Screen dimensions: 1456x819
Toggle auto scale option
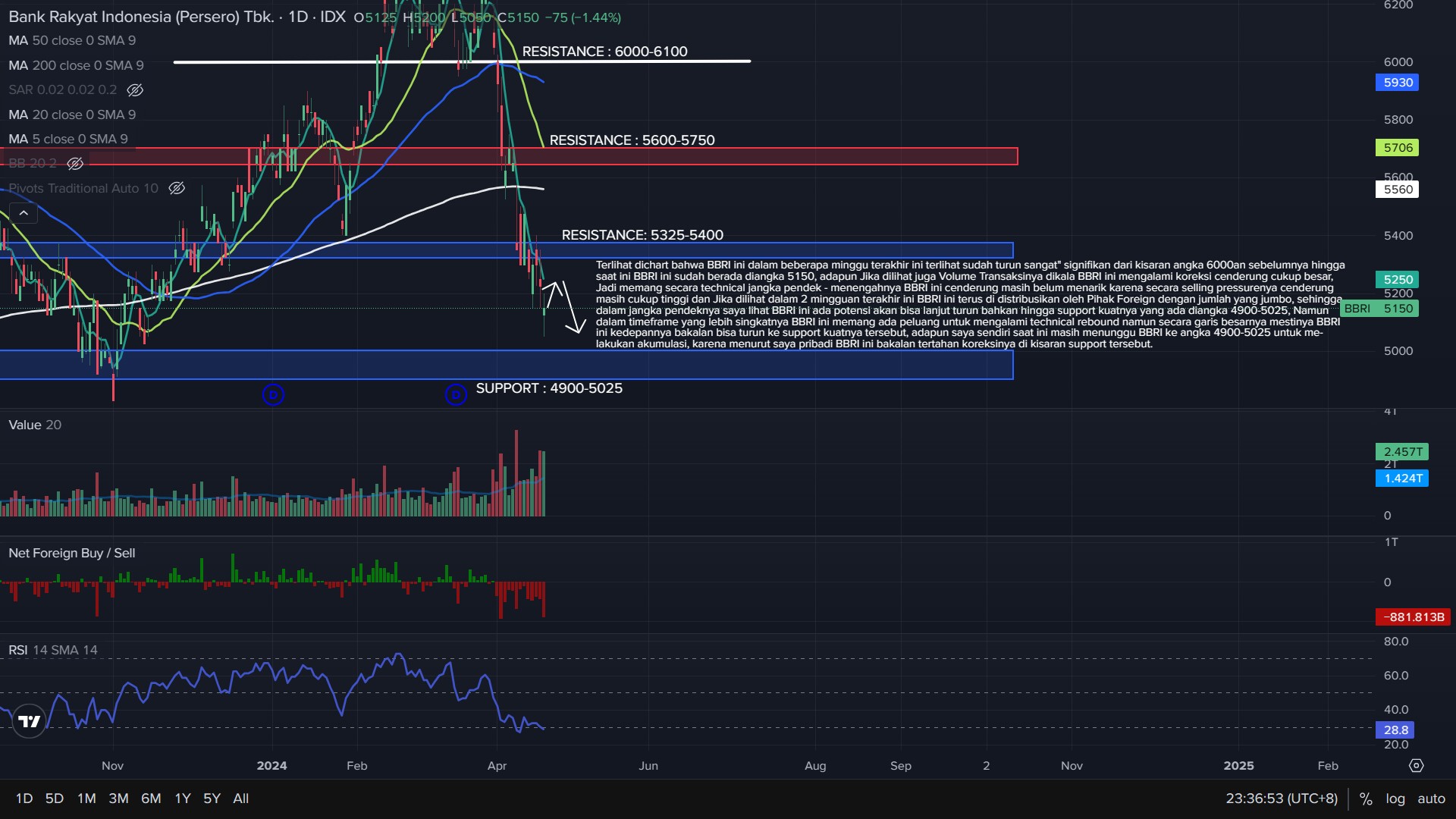1431,799
